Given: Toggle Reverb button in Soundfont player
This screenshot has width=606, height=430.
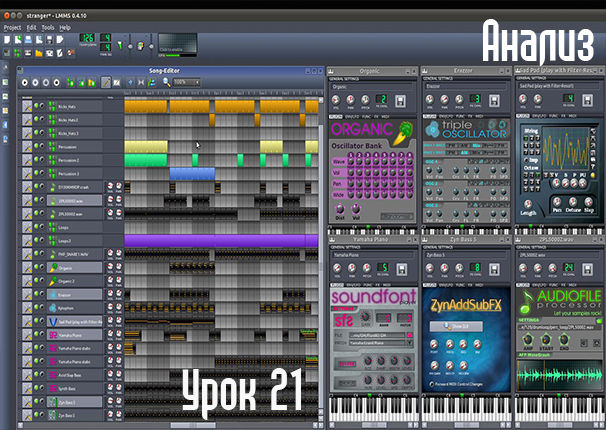Looking at the screenshot, I should pos(347,364).
